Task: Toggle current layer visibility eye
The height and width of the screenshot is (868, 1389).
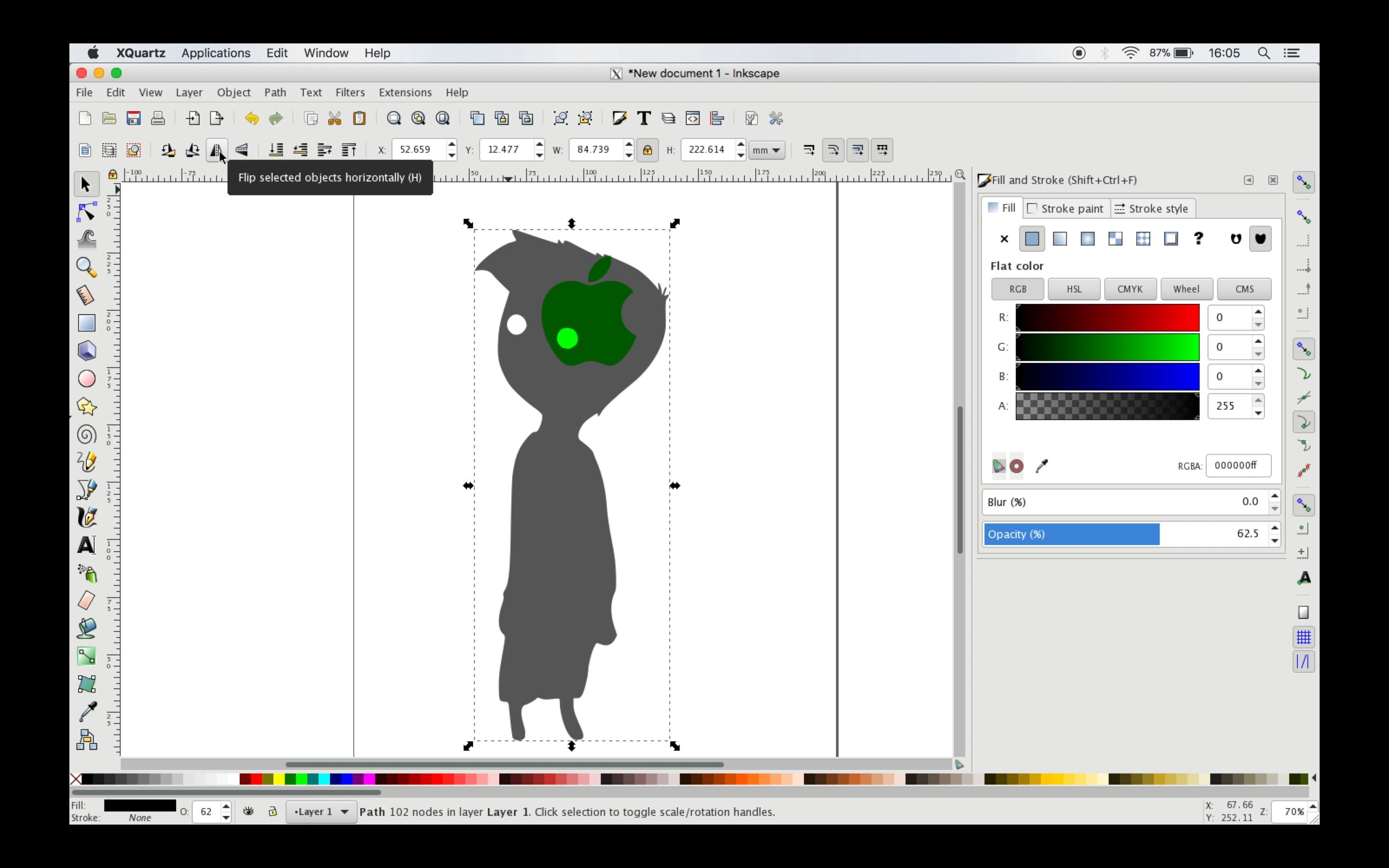Action: [248, 811]
